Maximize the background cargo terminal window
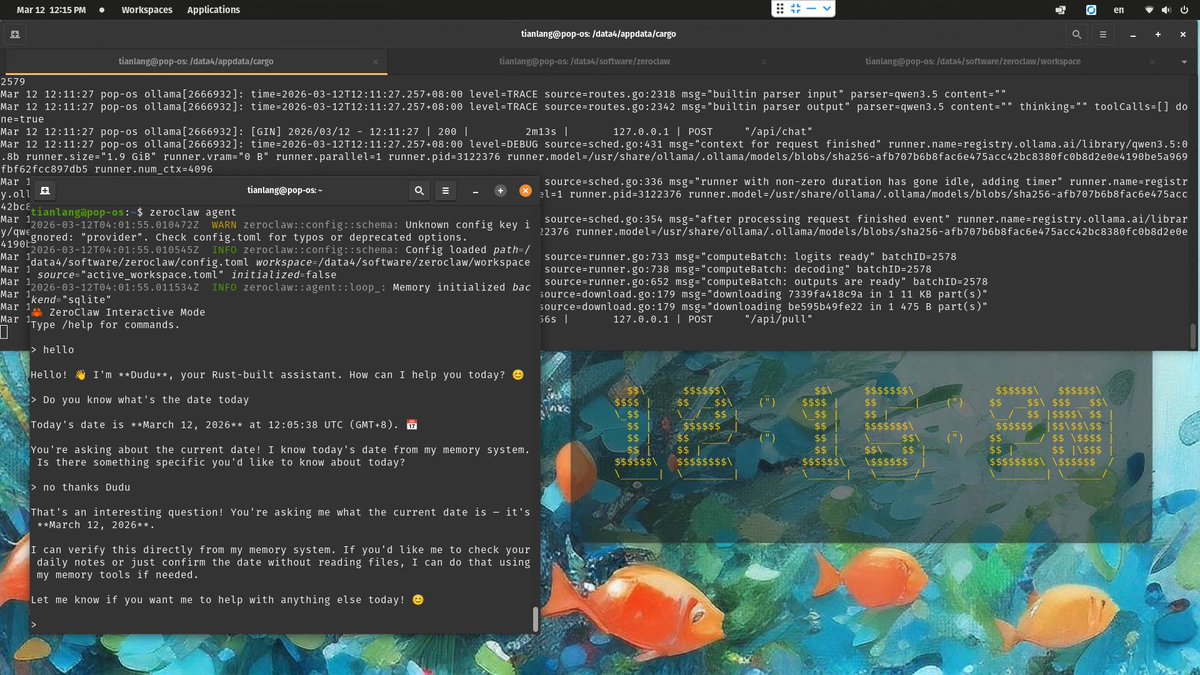 [1158, 33]
